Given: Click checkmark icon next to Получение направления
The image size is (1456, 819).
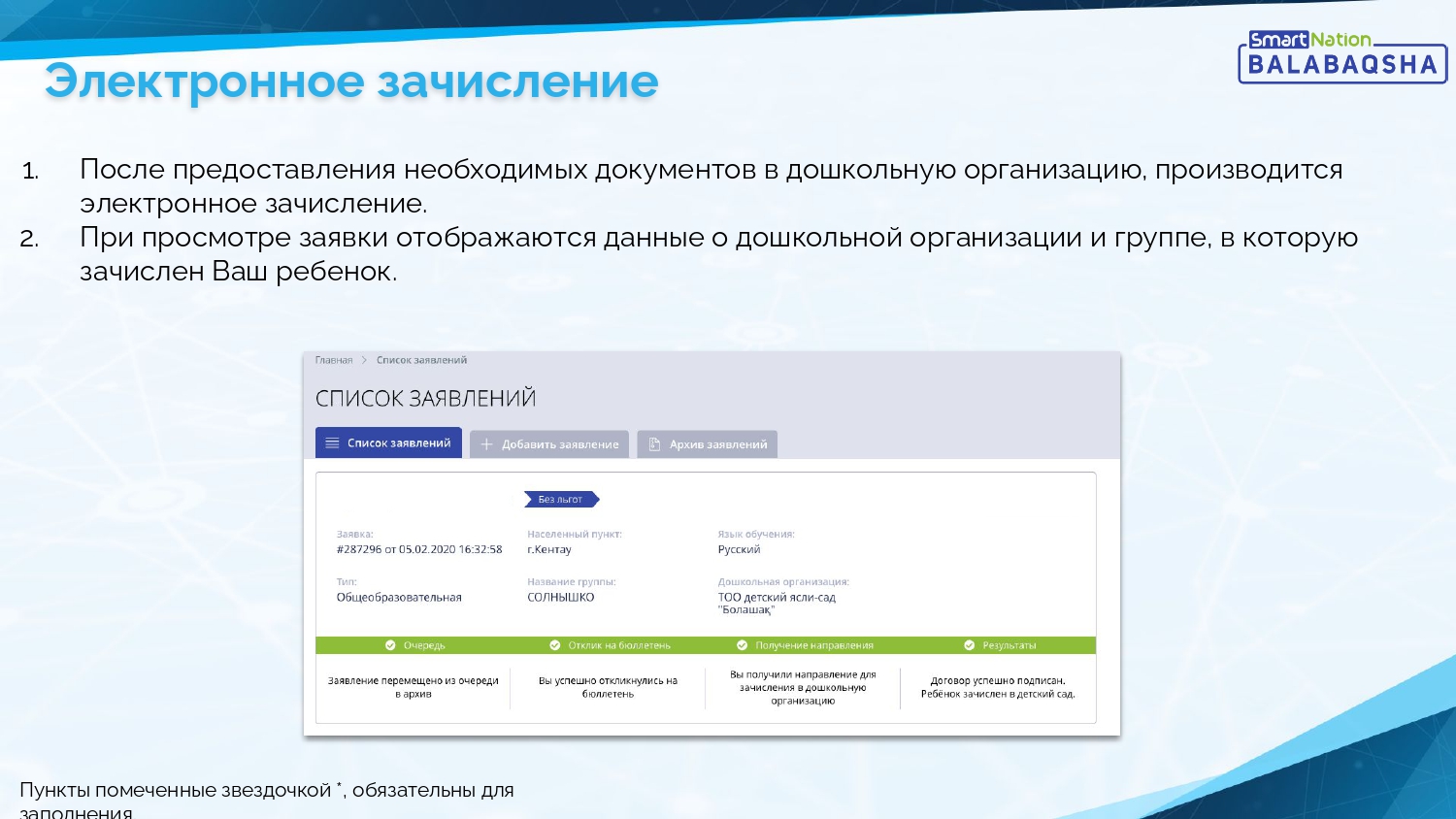Looking at the screenshot, I should 743,645.
